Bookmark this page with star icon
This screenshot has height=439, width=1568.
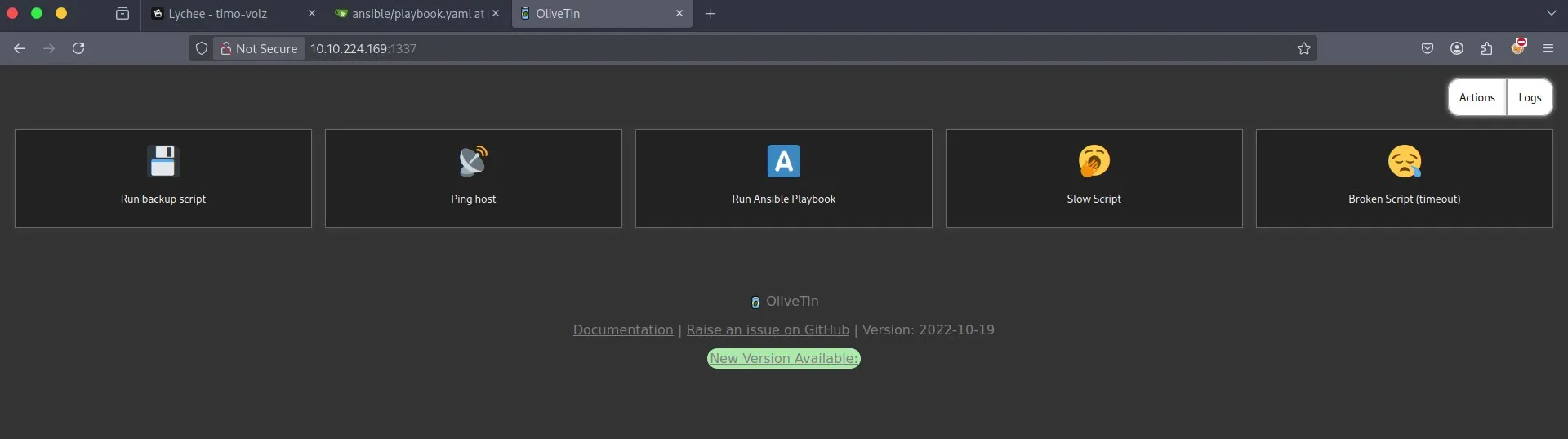pyautogui.click(x=1304, y=48)
